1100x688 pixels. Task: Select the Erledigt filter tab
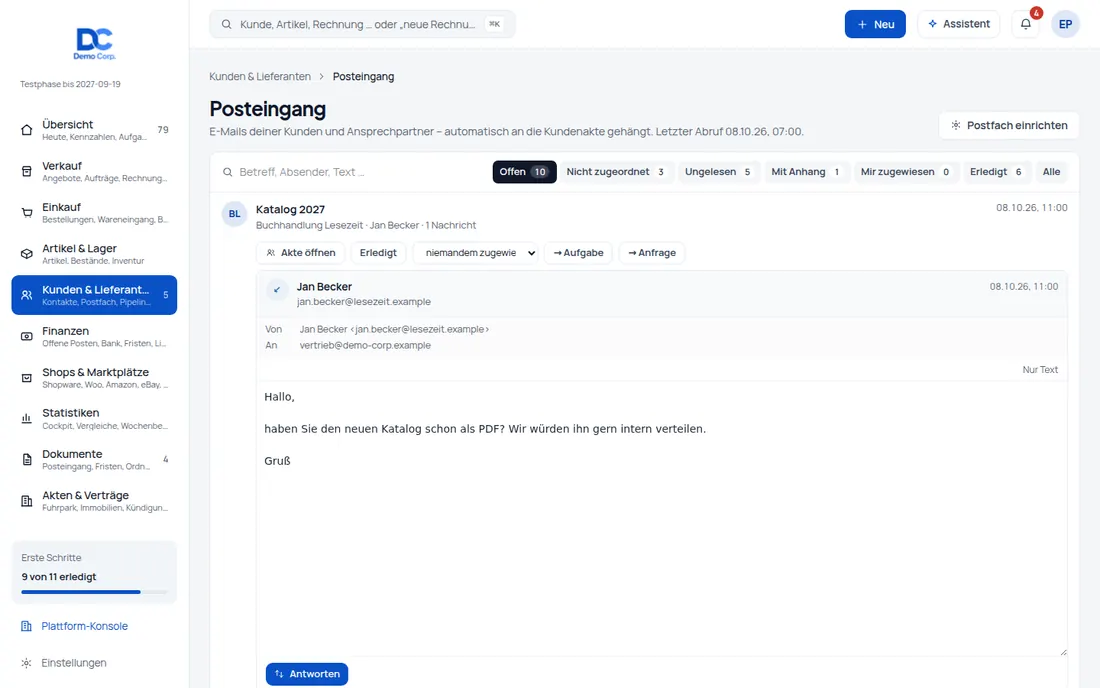[x=996, y=172]
